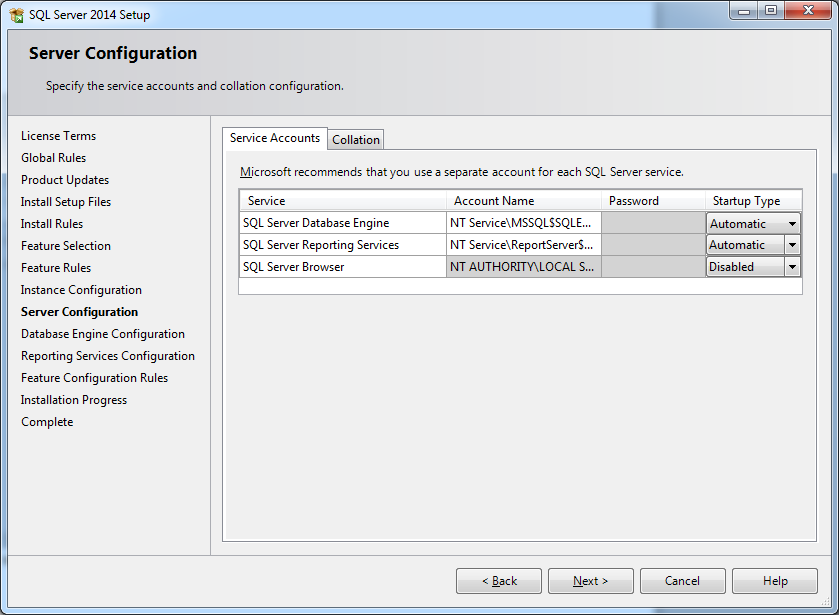Click Feature Selection step
The width and height of the screenshot is (839, 615).
coord(66,246)
